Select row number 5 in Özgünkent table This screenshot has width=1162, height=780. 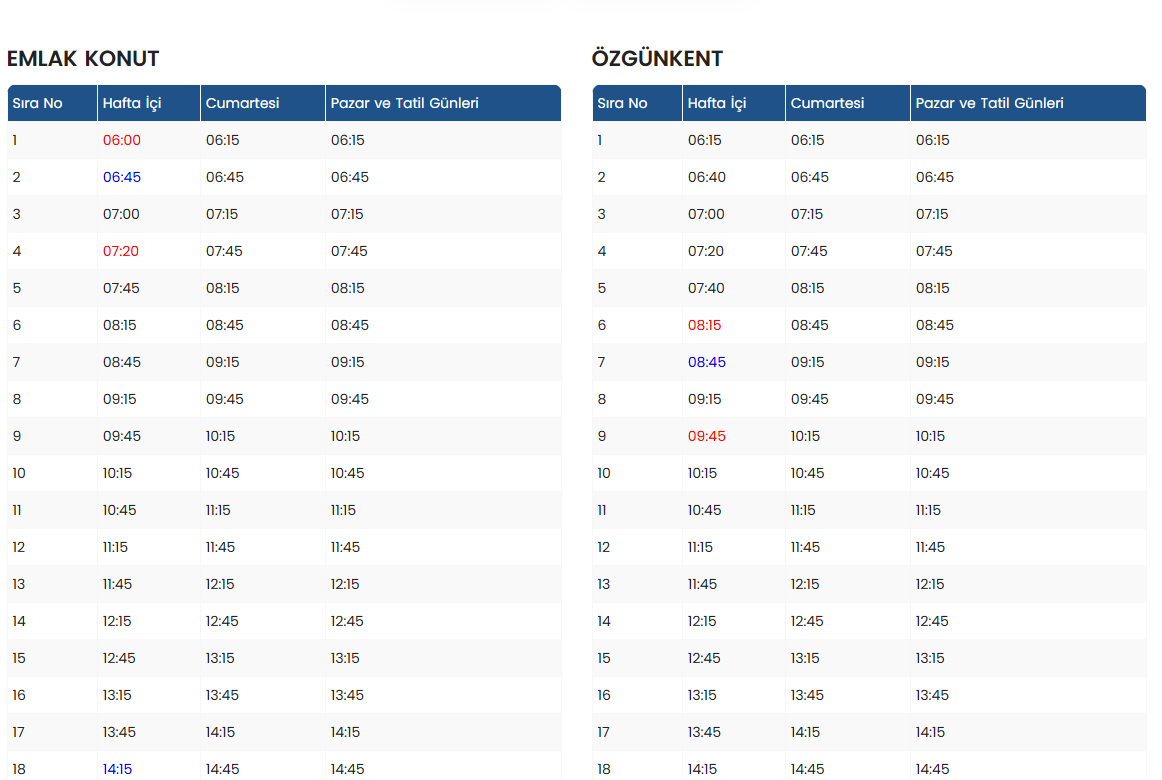tap(602, 288)
